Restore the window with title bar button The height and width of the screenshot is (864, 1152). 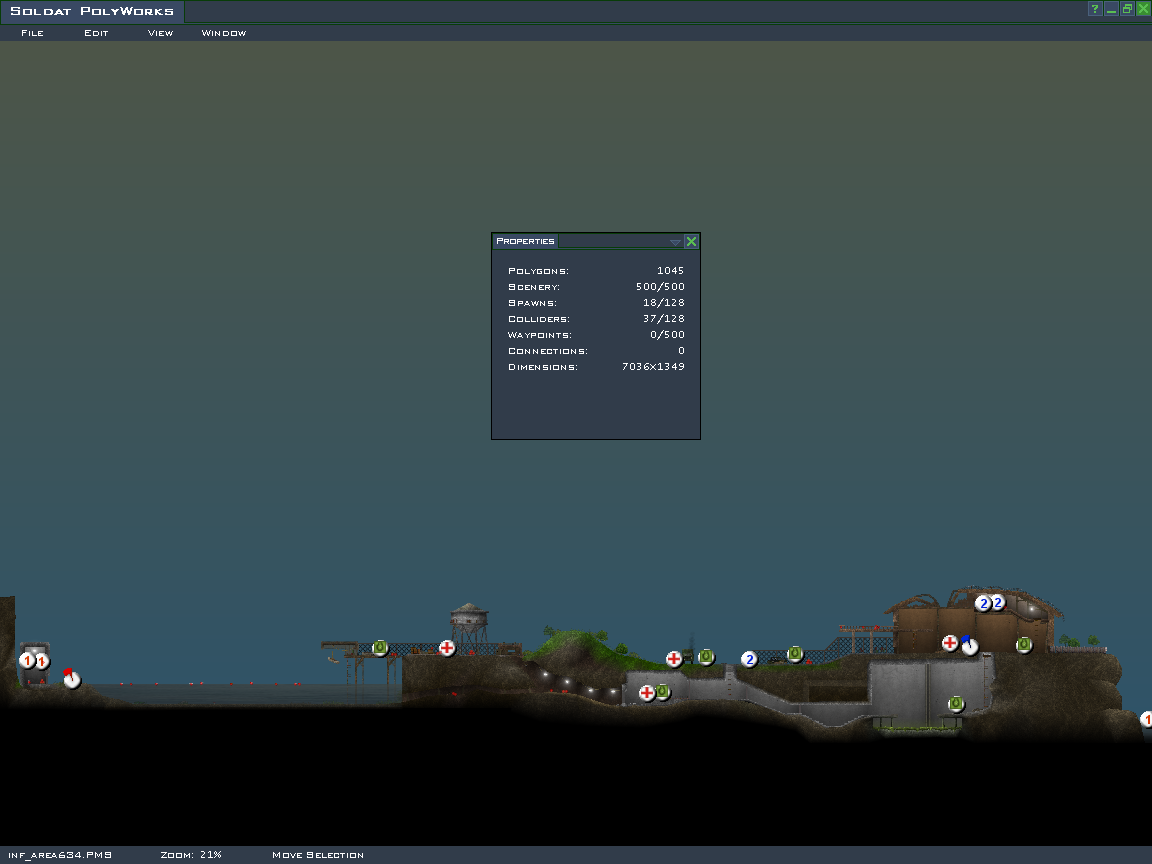click(x=1127, y=9)
